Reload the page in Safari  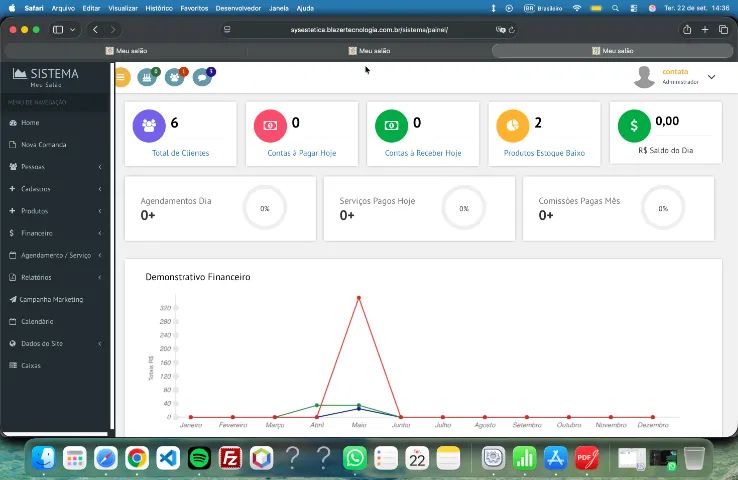click(512, 30)
